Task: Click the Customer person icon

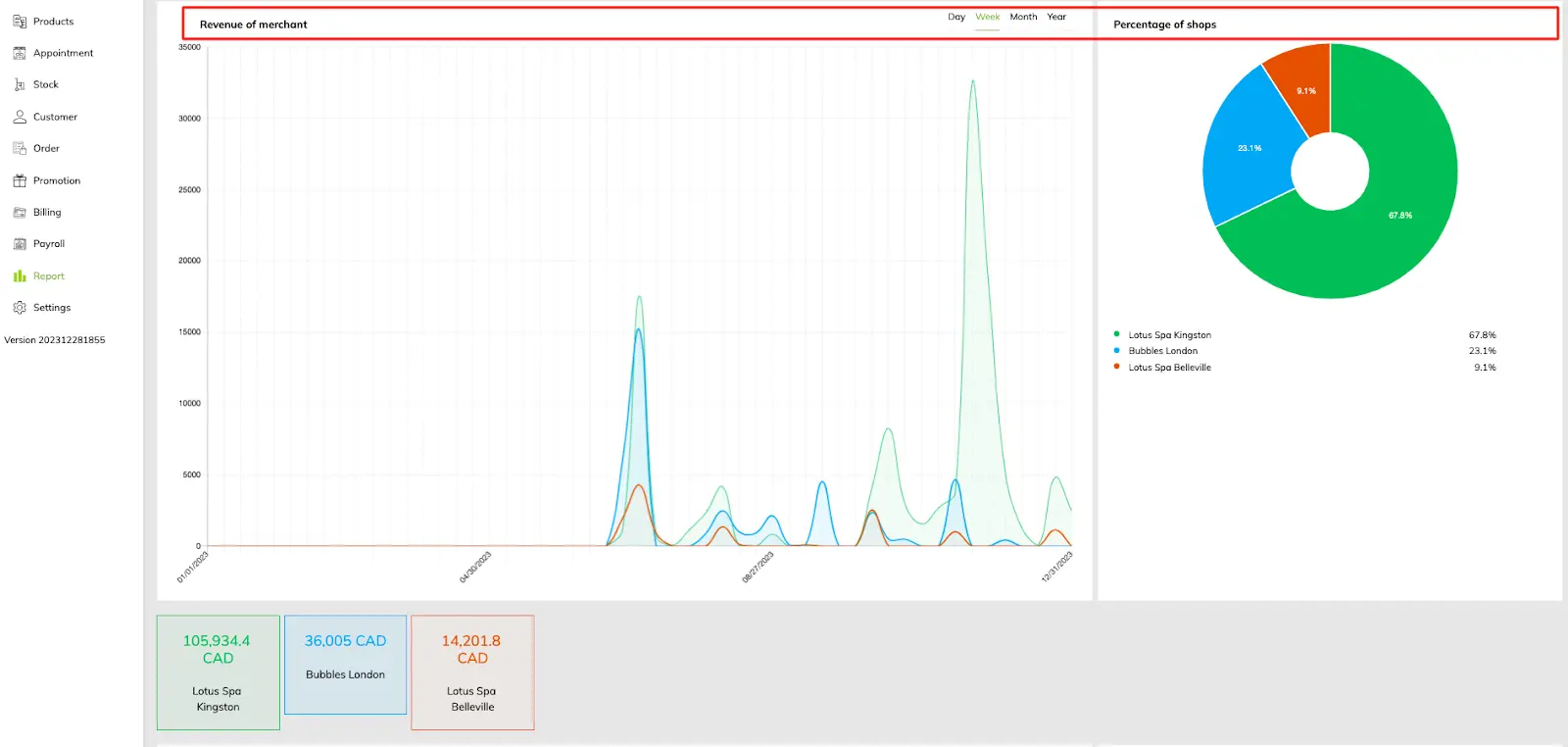Action: [20, 117]
